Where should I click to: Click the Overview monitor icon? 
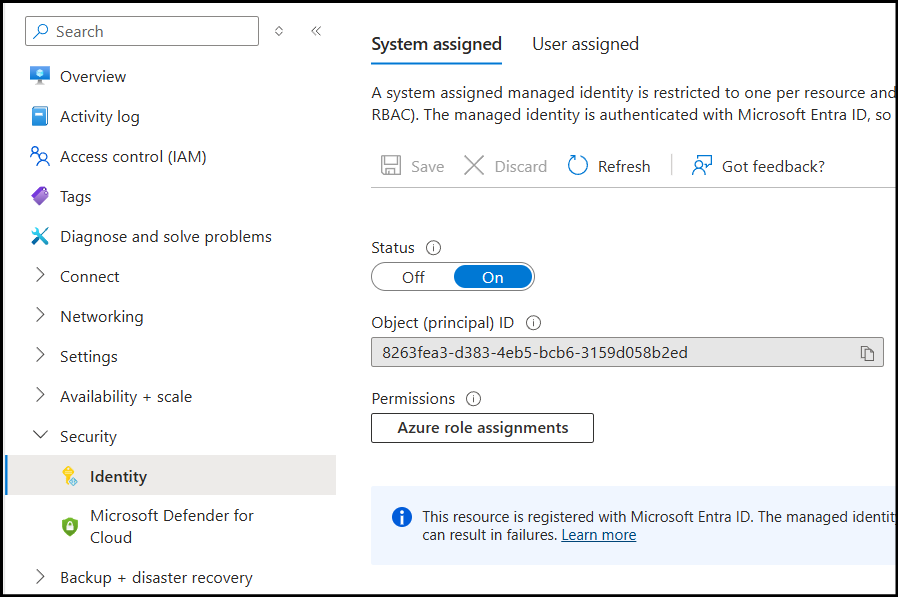click(40, 77)
